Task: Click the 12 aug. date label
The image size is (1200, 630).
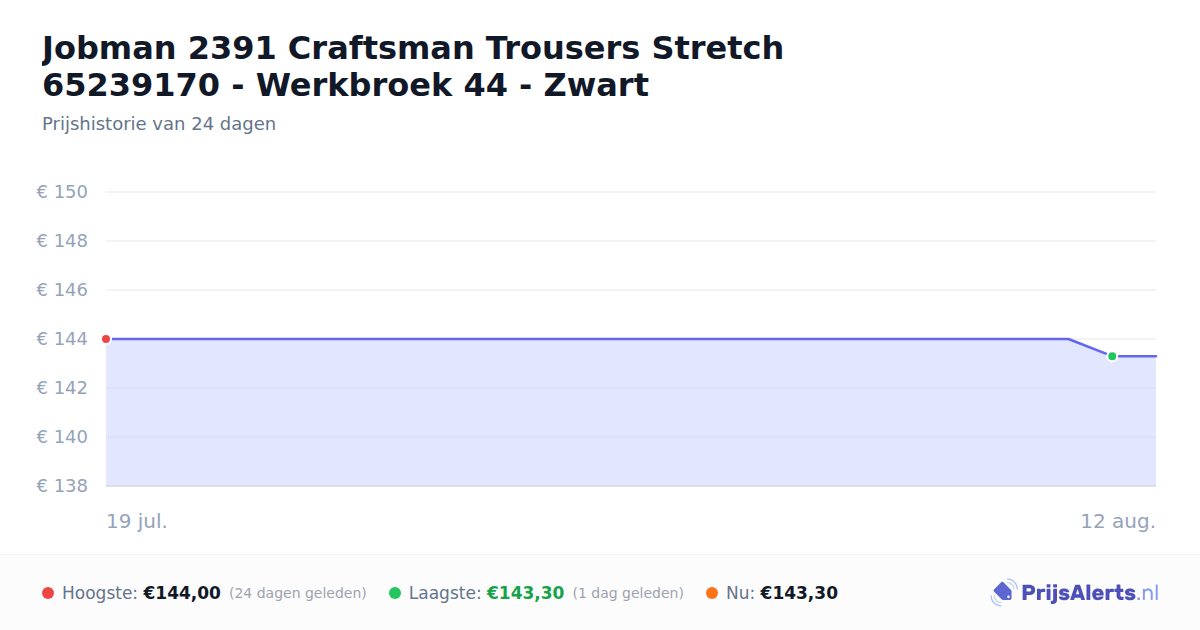Action: pyautogui.click(x=1118, y=521)
